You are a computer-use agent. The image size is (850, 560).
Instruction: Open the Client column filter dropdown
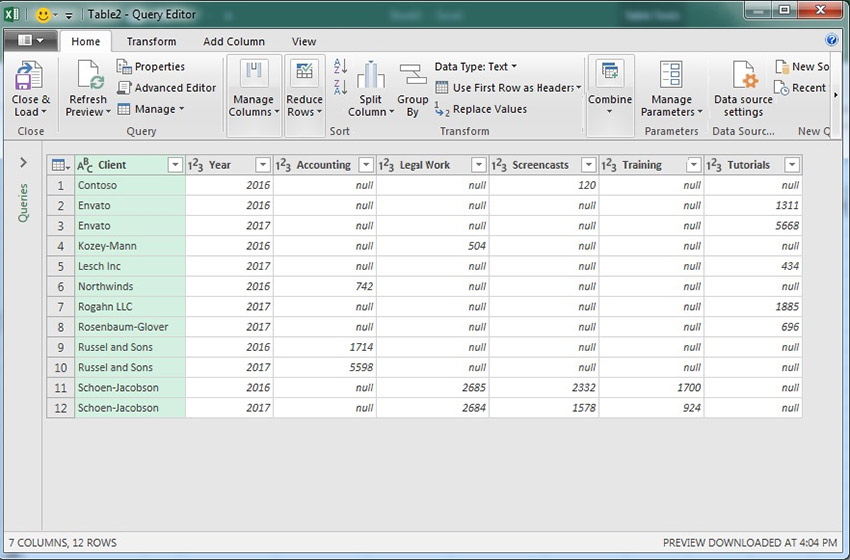(x=175, y=165)
